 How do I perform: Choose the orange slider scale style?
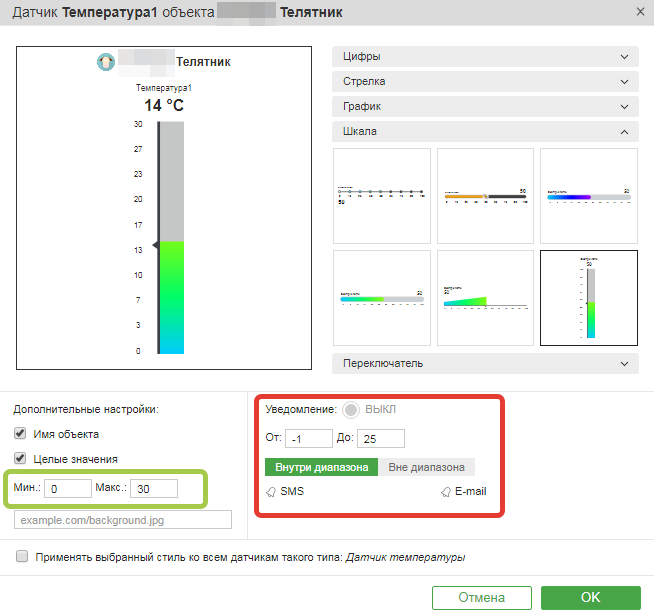pyautogui.click(x=485, y=195)
